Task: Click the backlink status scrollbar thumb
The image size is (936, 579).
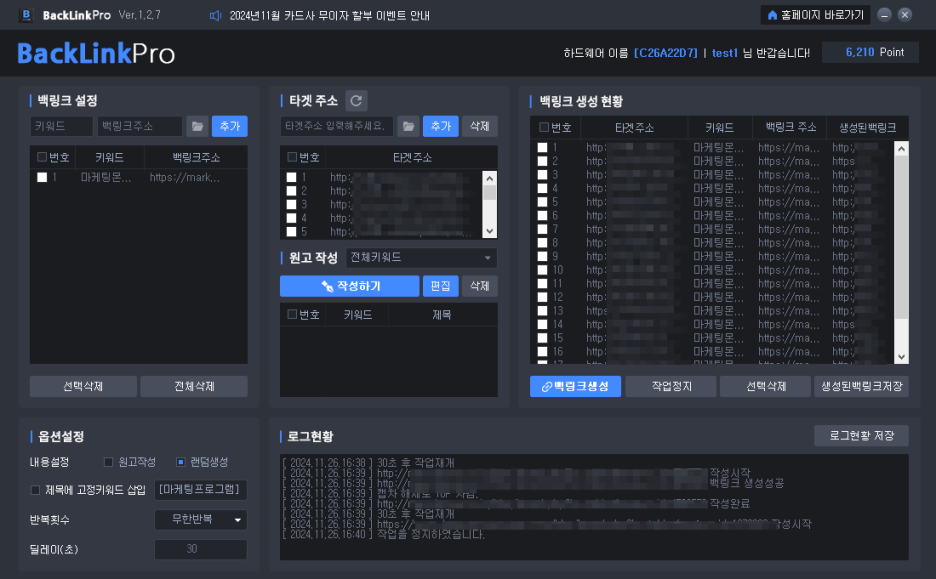Action: 901,237
